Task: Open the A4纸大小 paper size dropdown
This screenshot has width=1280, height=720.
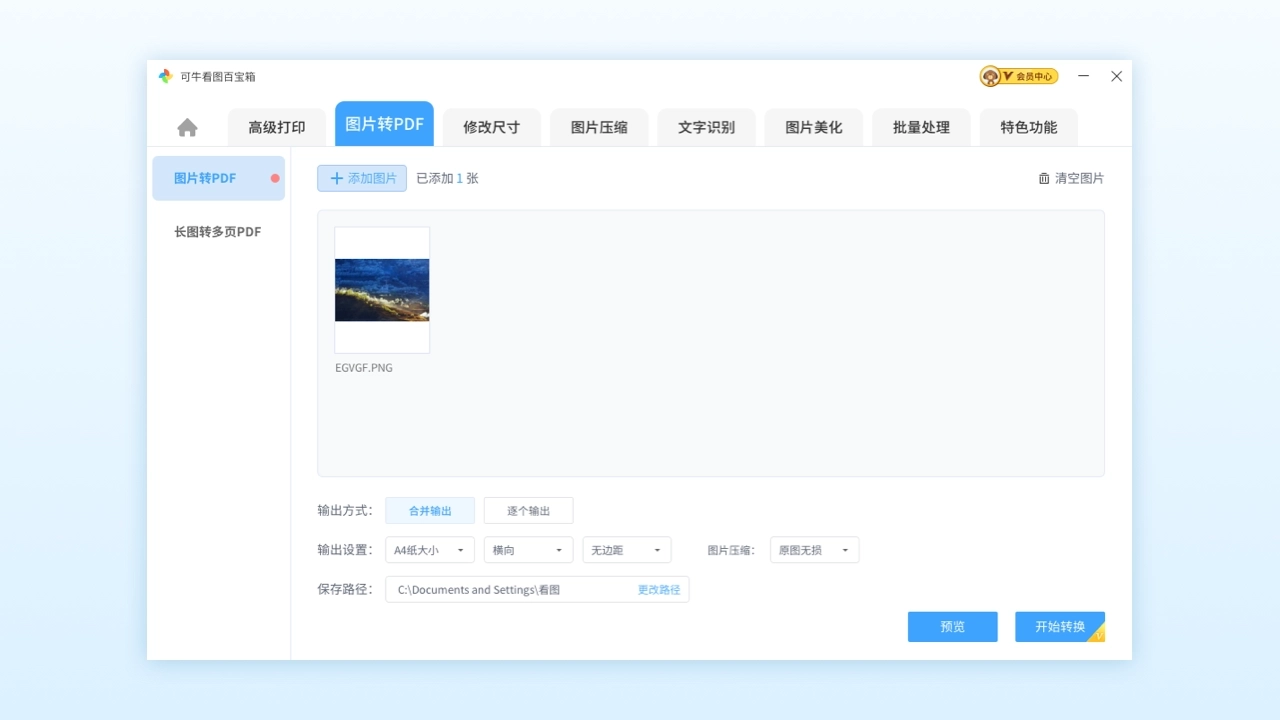Action: tap(429, 549)
